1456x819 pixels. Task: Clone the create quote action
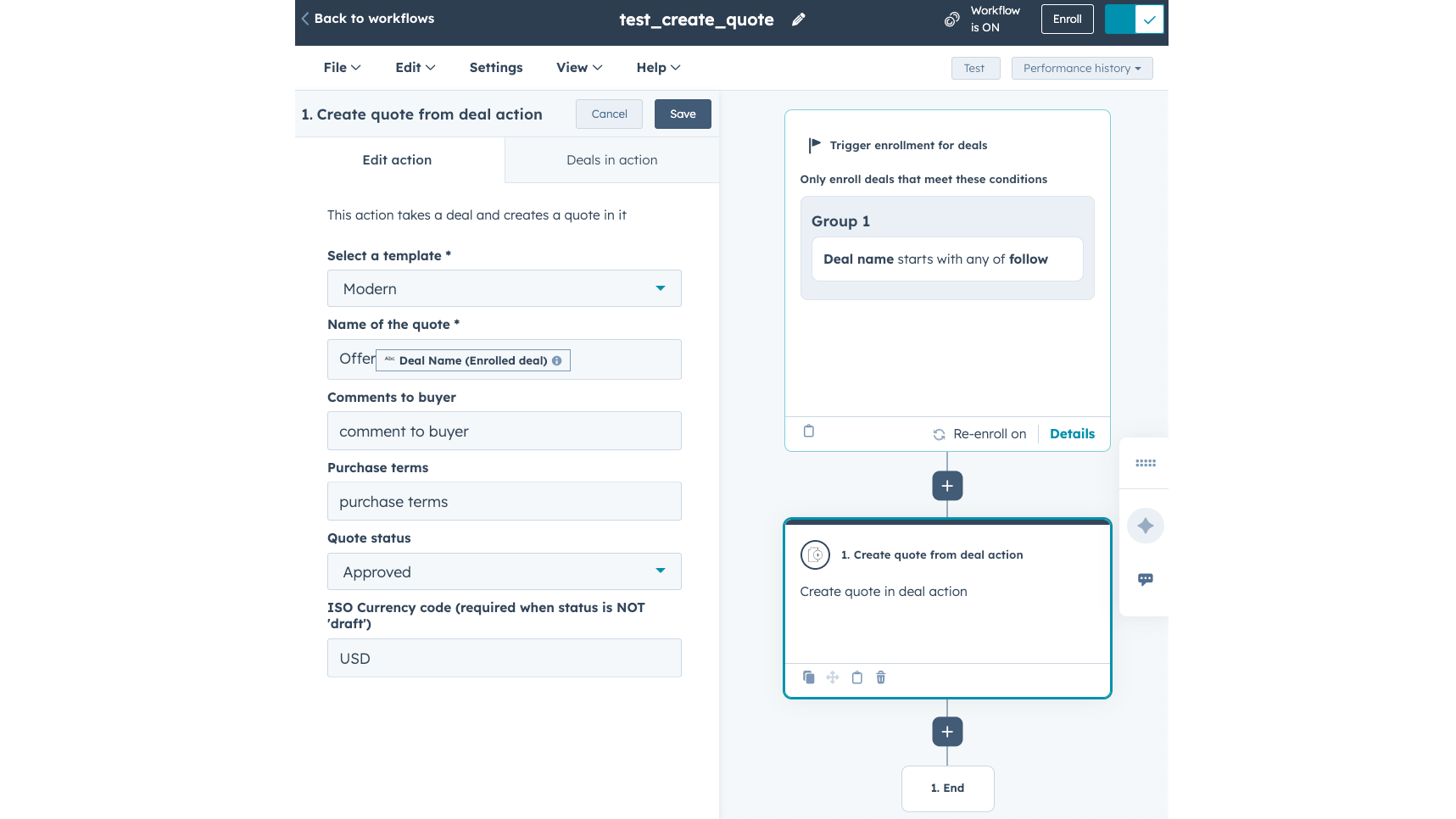coord(808,677)
